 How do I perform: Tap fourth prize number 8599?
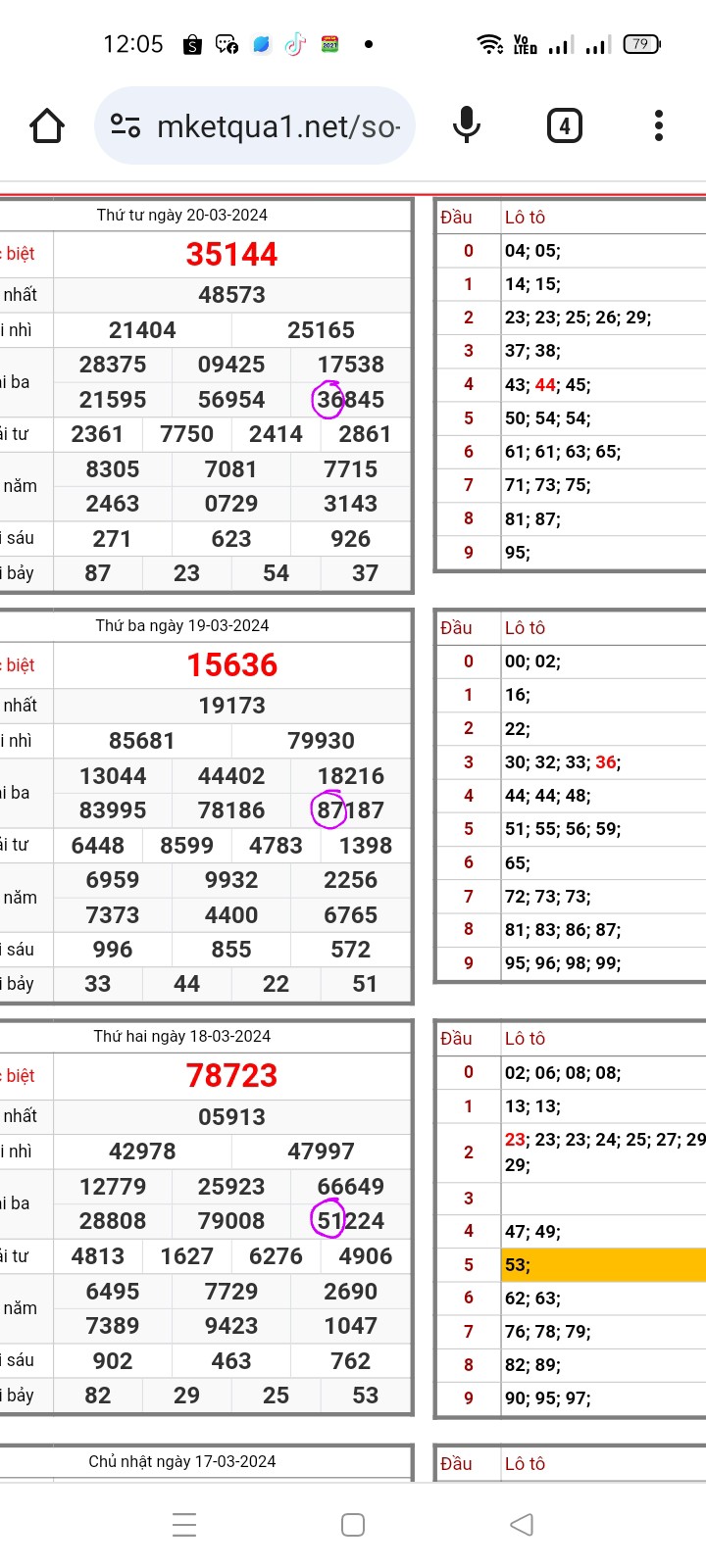point(186,846)
